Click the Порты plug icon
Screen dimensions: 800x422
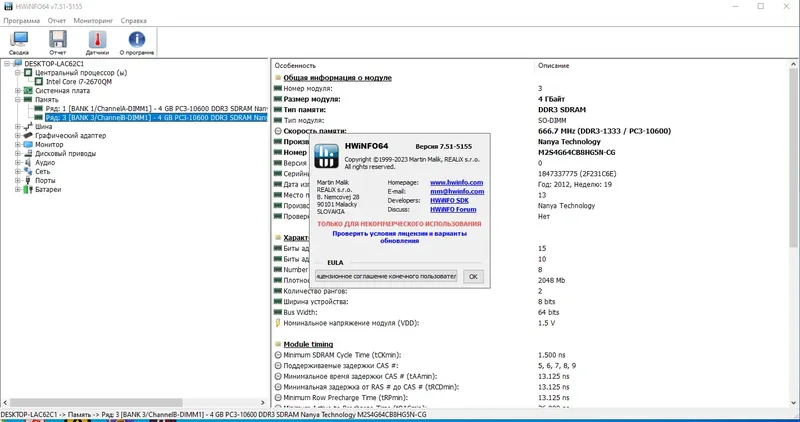[28, 181]
